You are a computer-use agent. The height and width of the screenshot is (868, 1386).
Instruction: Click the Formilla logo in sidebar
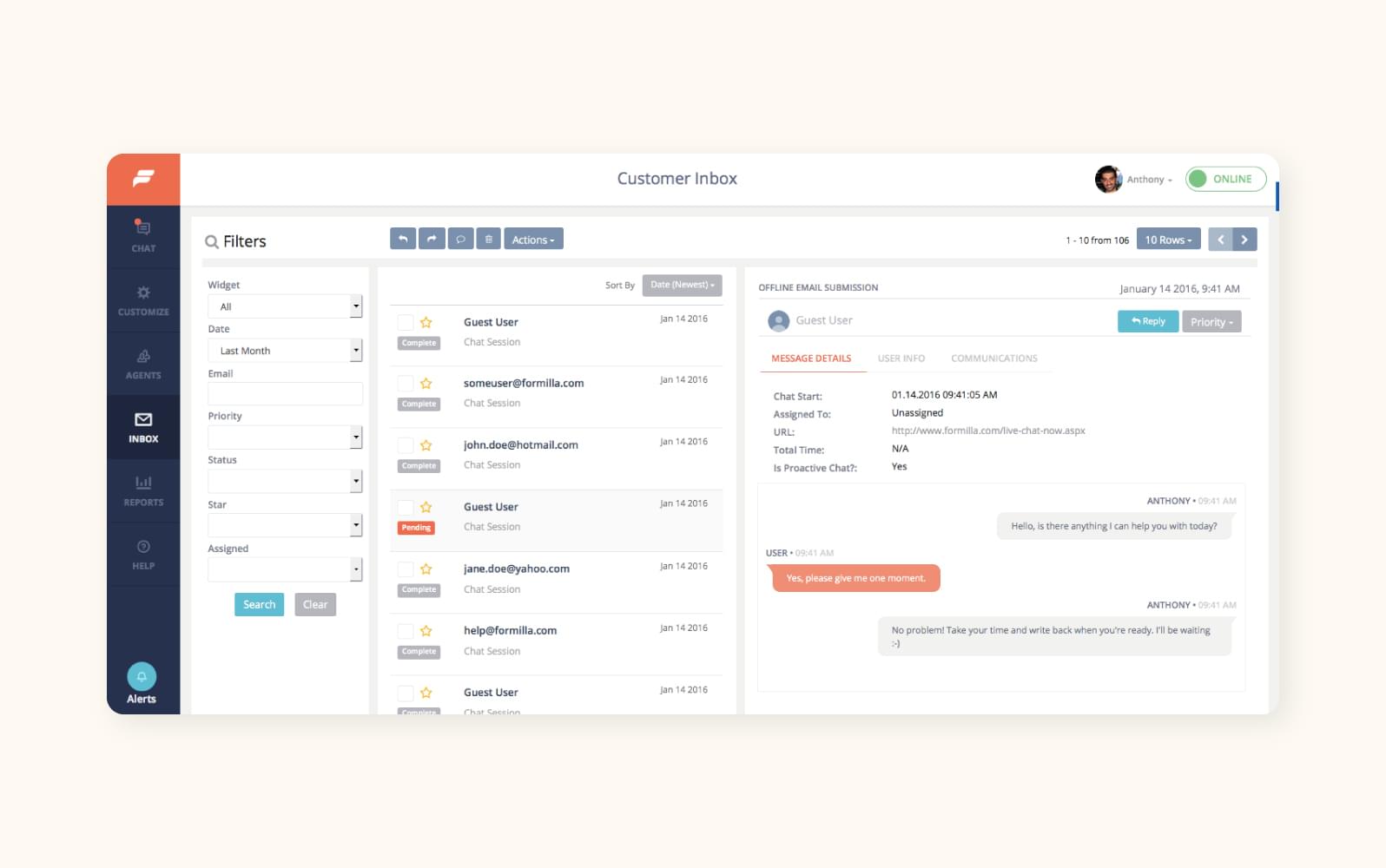[x=143, y=179]
